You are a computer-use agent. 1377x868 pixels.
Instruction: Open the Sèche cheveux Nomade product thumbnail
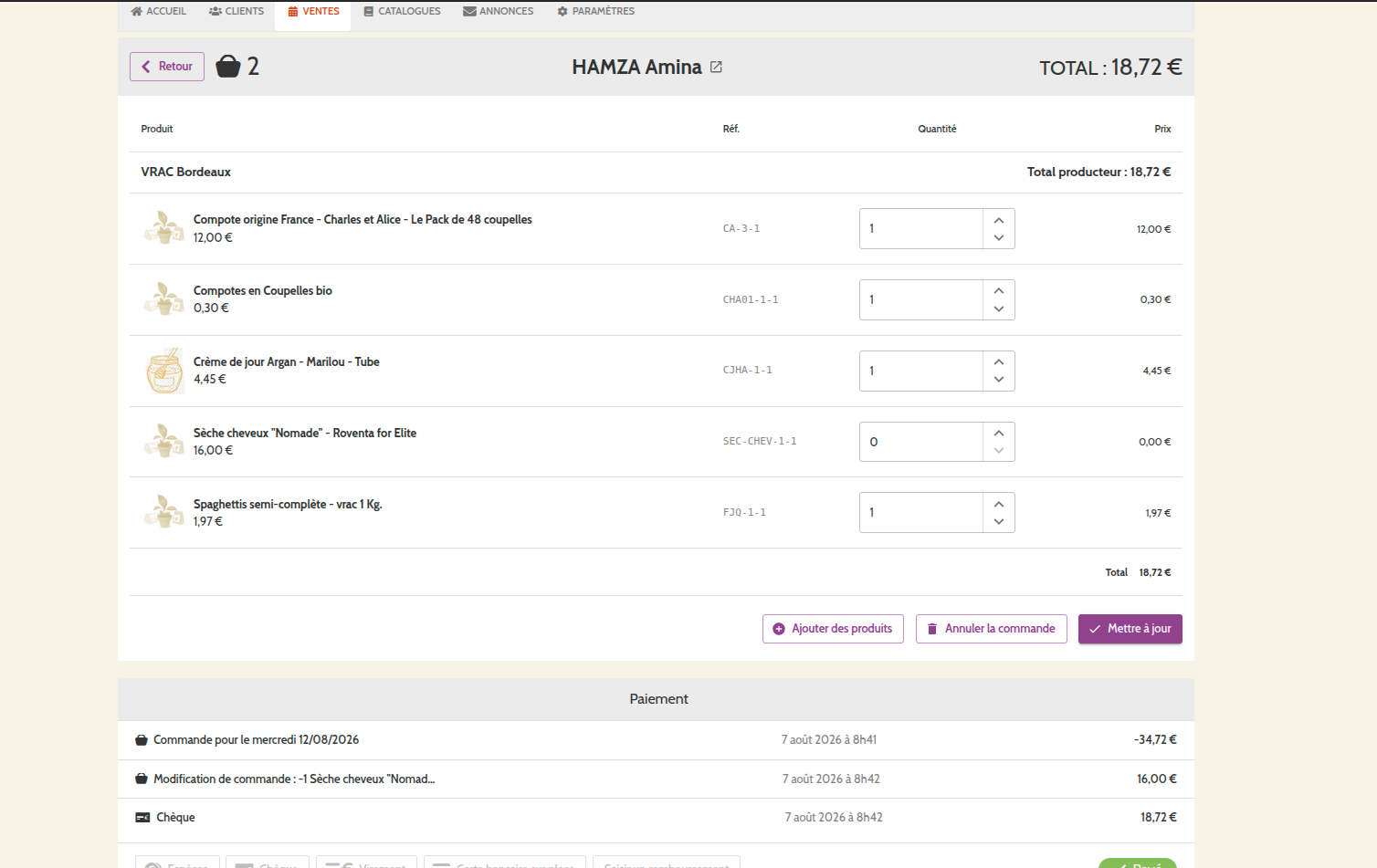click(x=164, y=441)
